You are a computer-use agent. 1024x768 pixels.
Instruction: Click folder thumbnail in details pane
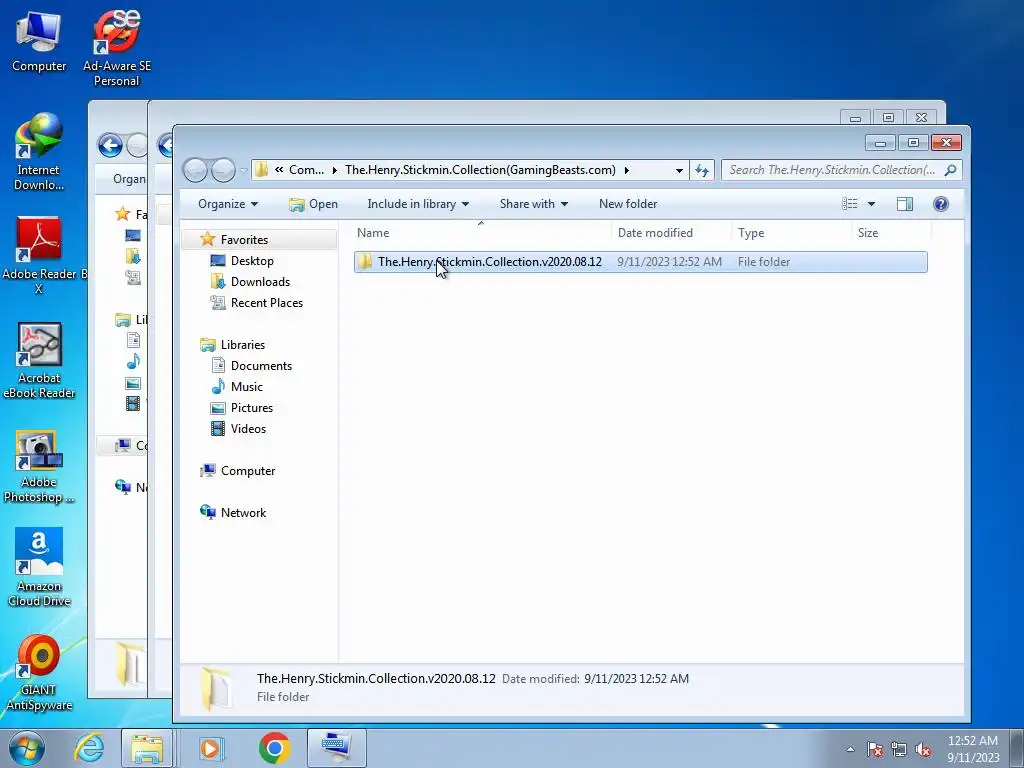tap(216, 688)
